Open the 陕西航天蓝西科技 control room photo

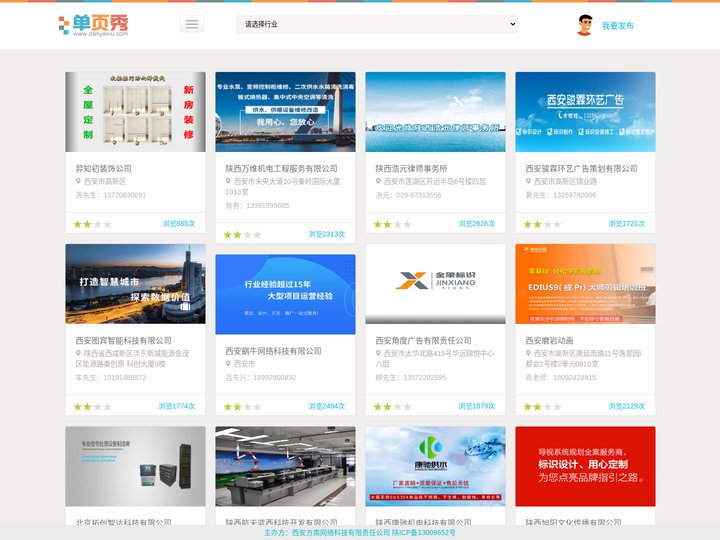[x=285, y=466]
